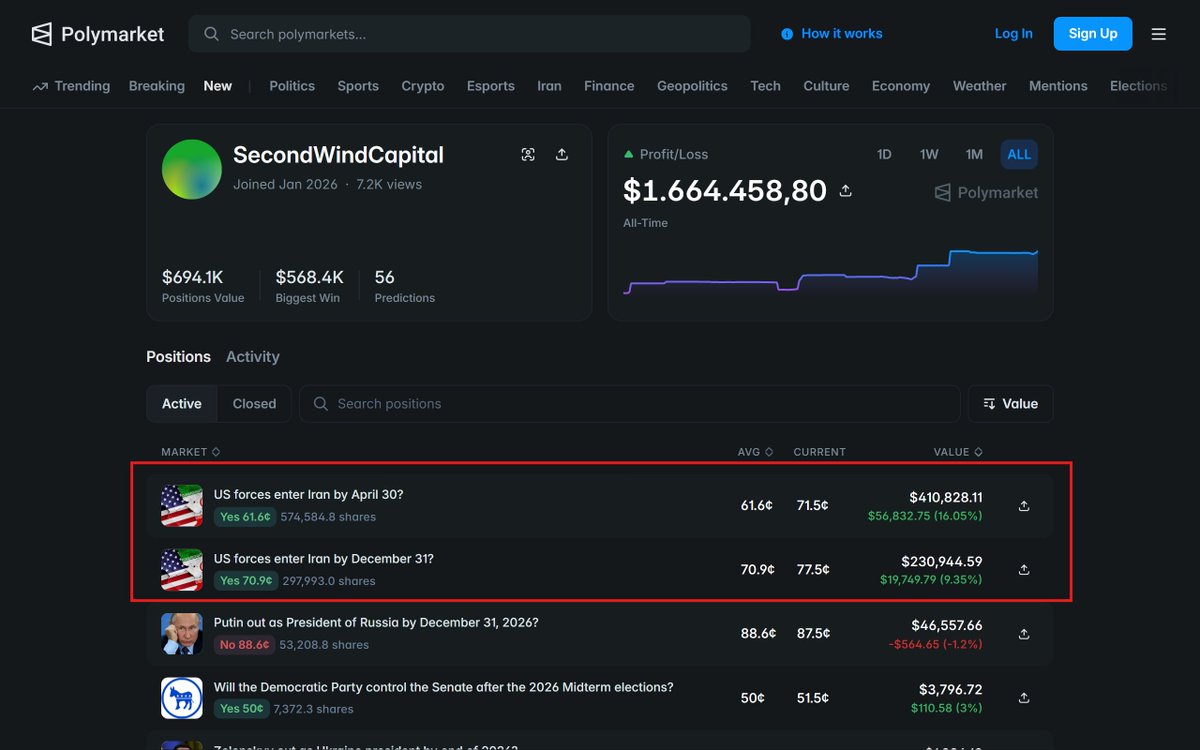Open Putin market thumbnail image
The image size is (1200, 750).
[x=182, y=634]
